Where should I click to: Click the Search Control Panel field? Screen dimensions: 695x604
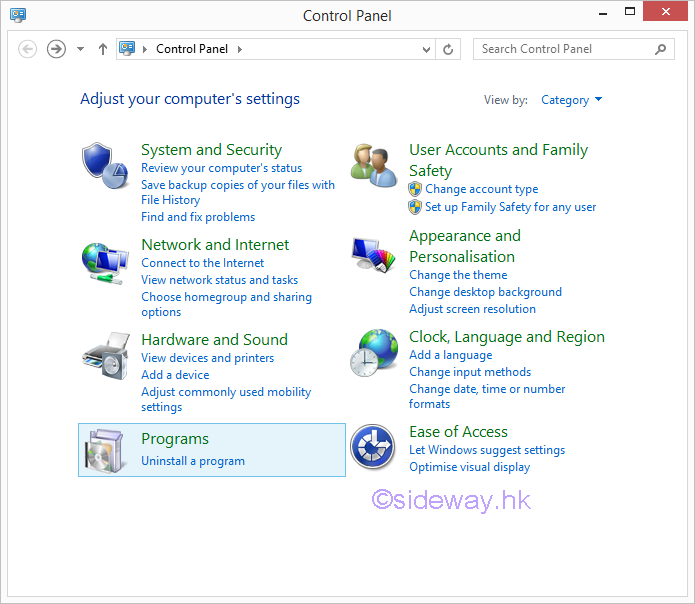(x=565, y=49)
